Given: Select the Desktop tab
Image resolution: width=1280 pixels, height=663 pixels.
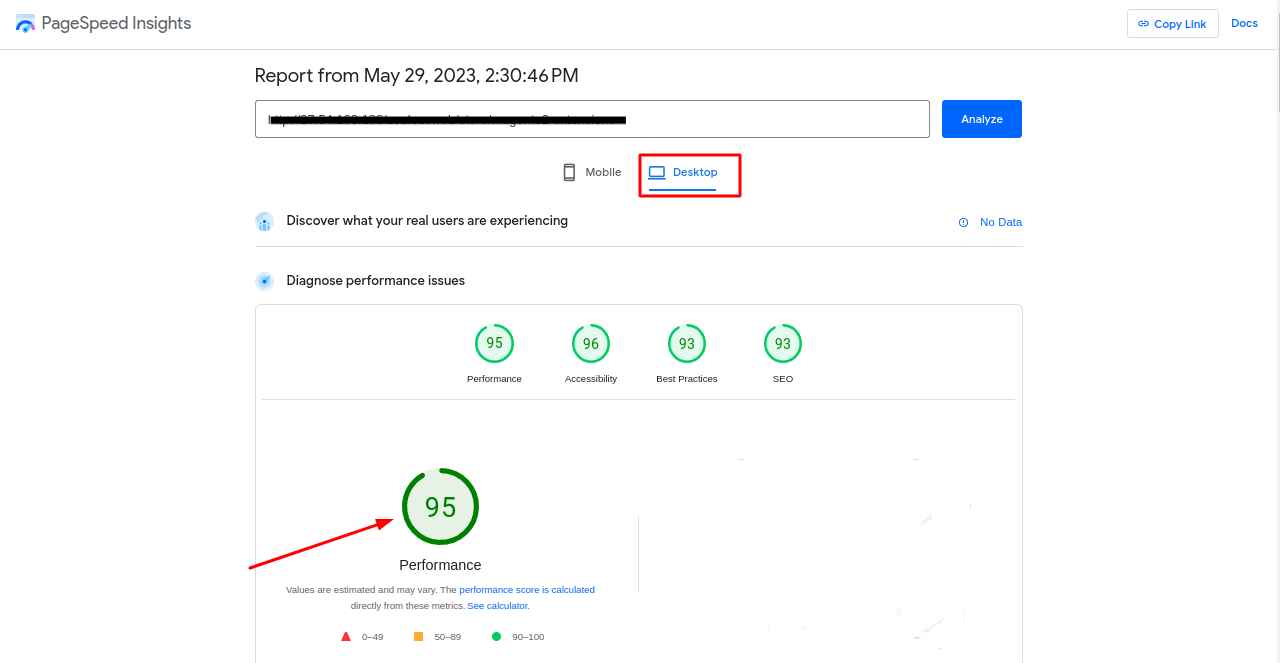Looking at the screenshot, I should pyautogui.click(x=684, y=172).
